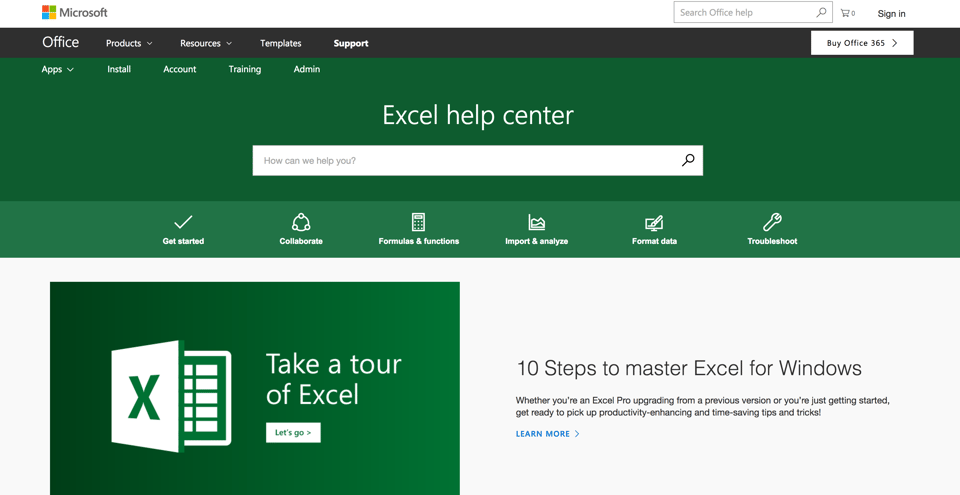The height and width of the screenshot is (495, 960).
Task: Open the Collaborate icon link
Action: 301,222
